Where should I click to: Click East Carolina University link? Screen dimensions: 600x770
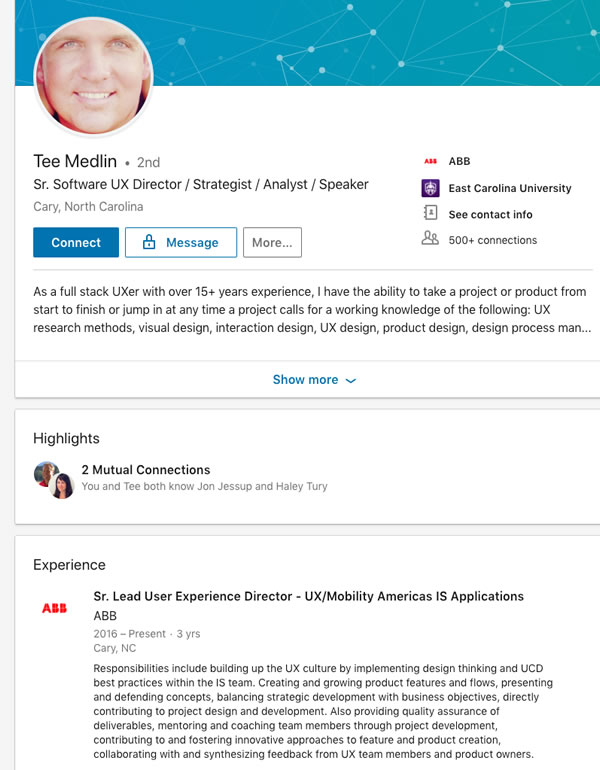coord(510,188)
